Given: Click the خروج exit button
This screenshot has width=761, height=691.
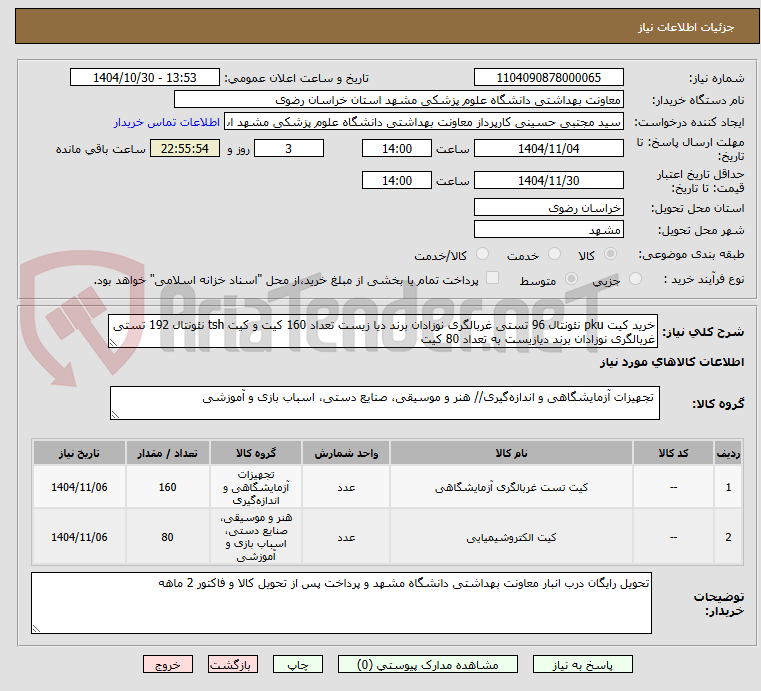Looking at the screenshot, I should [x=167, y=664].
